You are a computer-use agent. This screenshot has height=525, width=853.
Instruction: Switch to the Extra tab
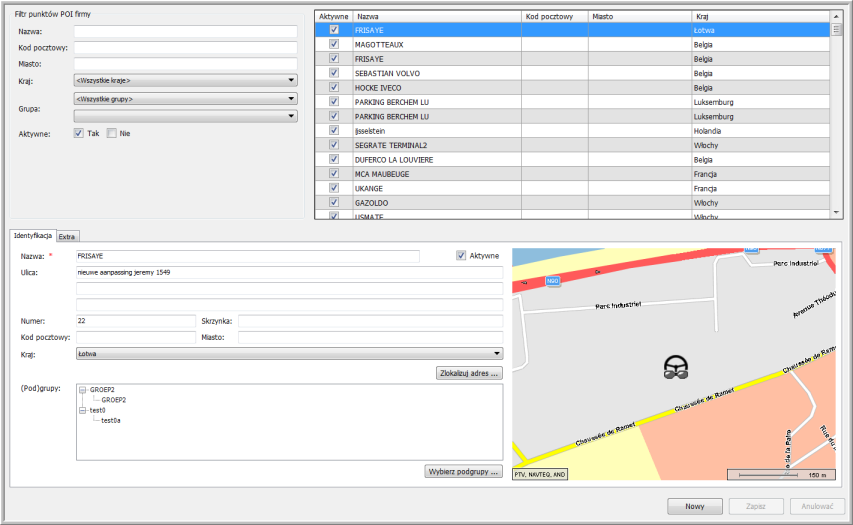(x=67, y=236)
